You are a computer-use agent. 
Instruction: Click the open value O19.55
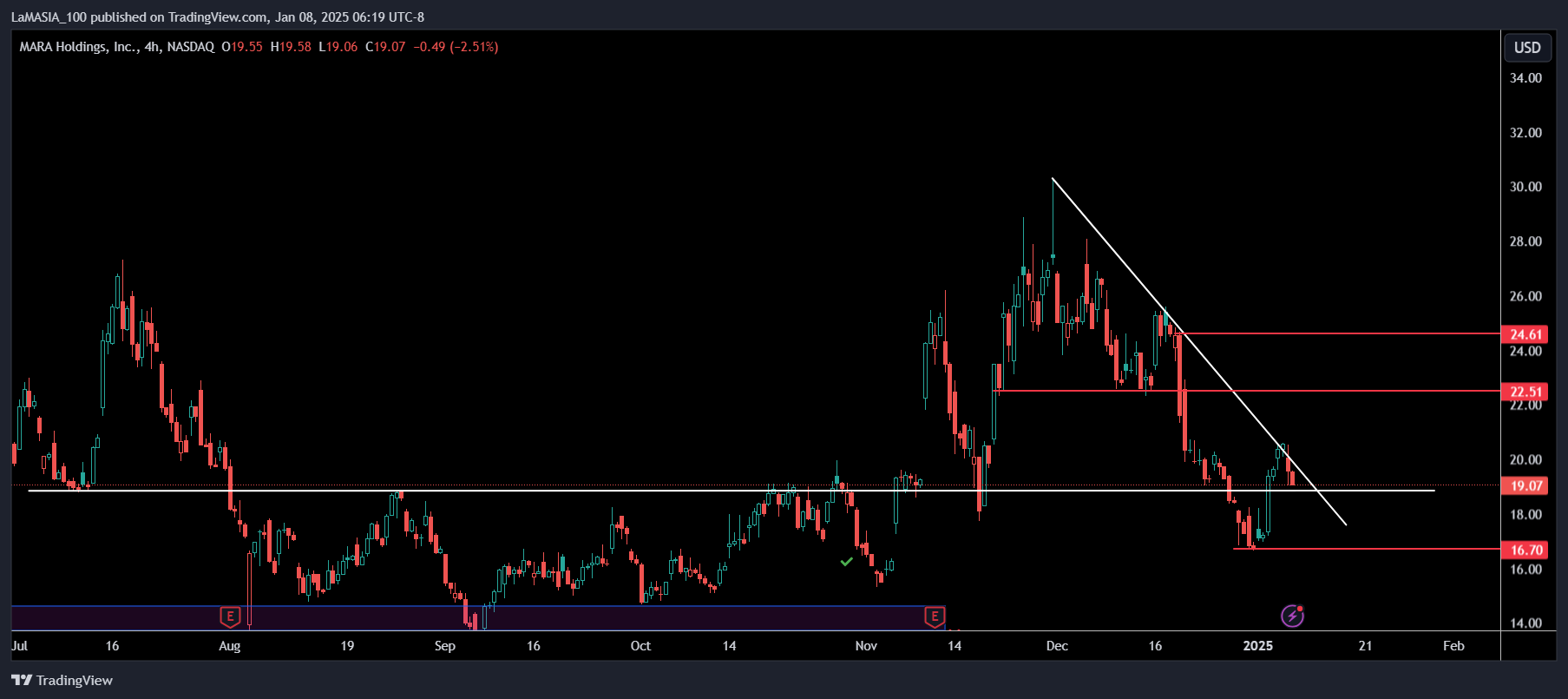(x=242, y=47)
